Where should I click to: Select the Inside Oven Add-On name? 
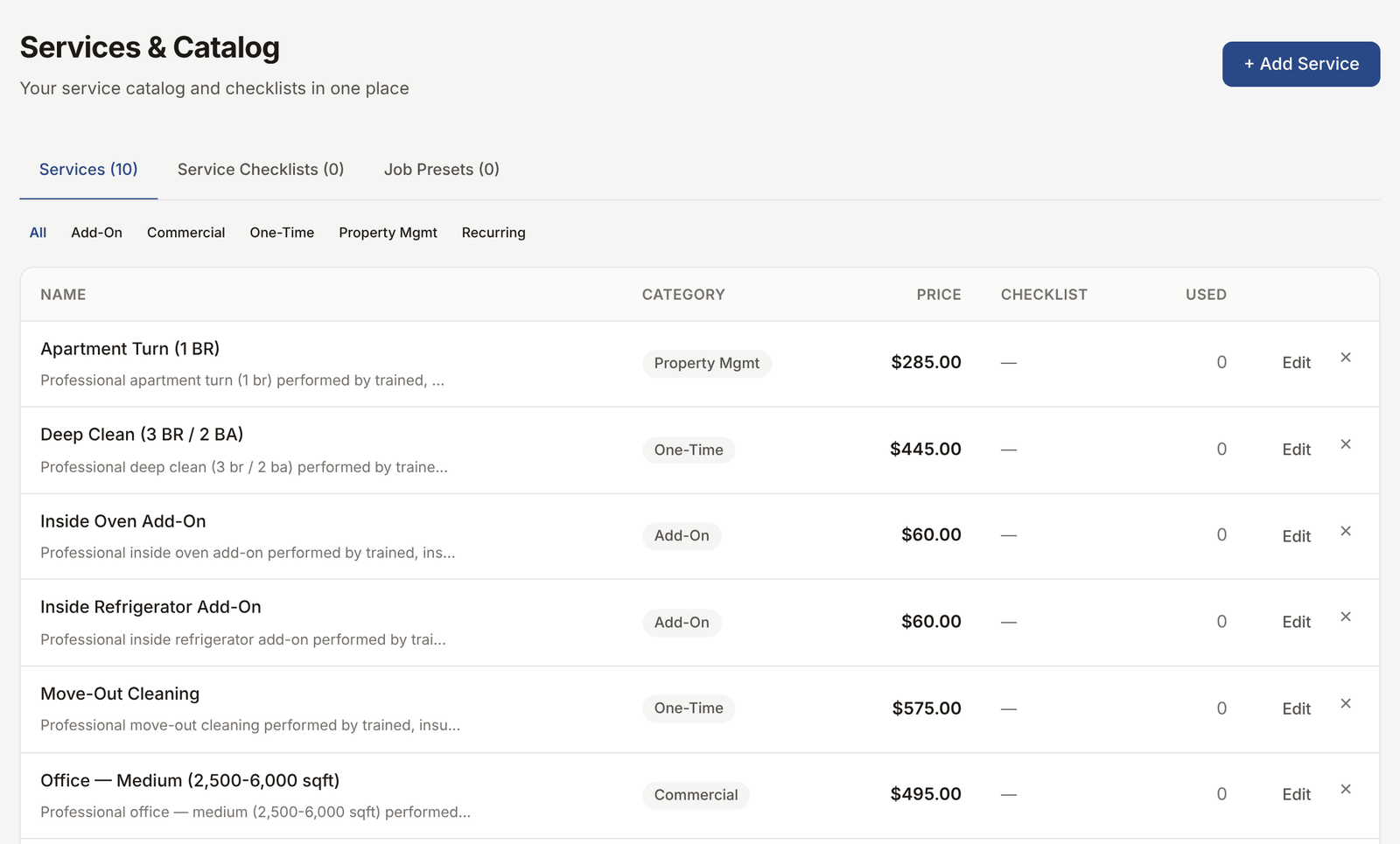point(123,521)
